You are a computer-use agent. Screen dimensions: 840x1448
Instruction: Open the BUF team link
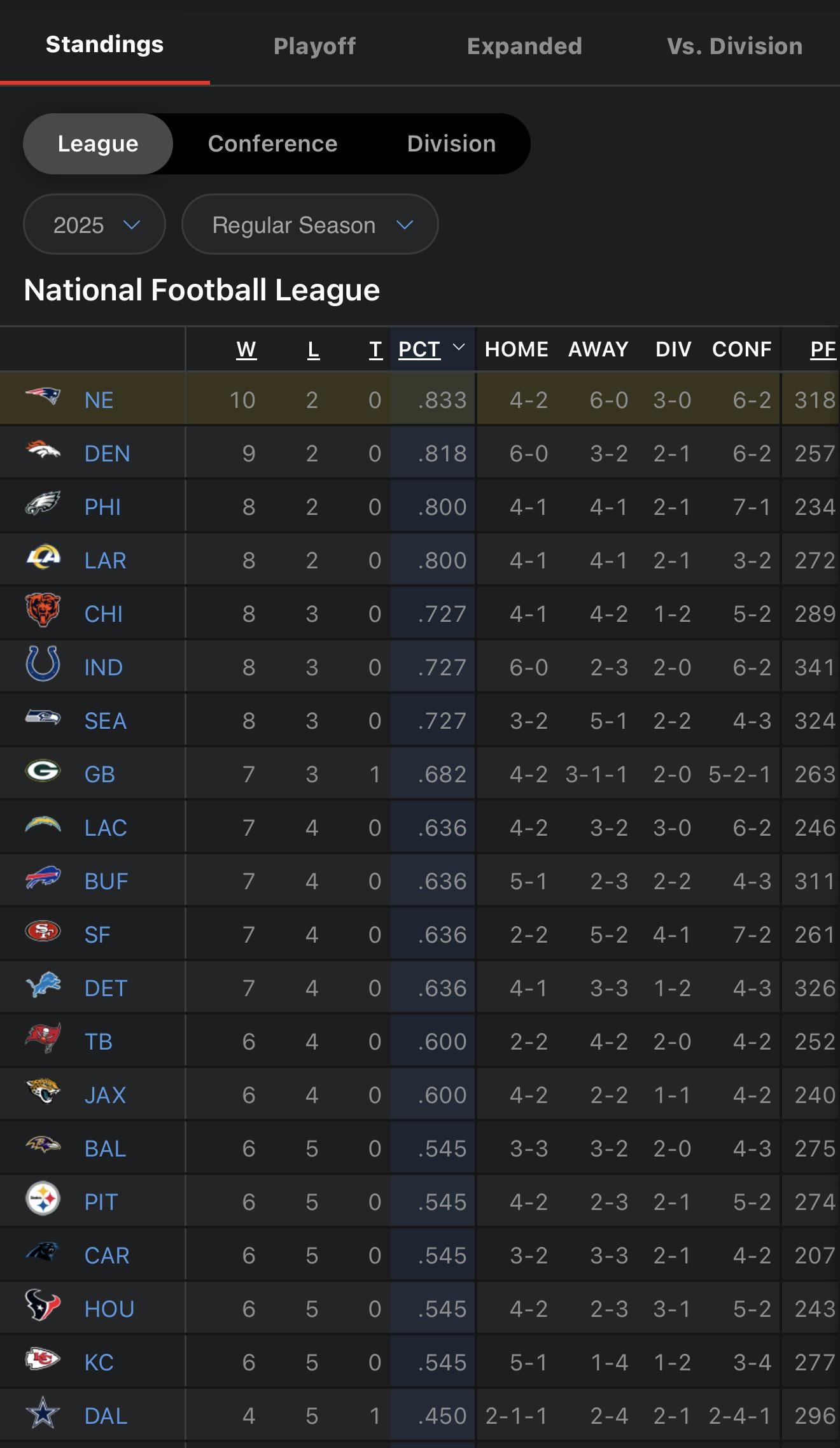pyautogui.click(x=106, y=882)
